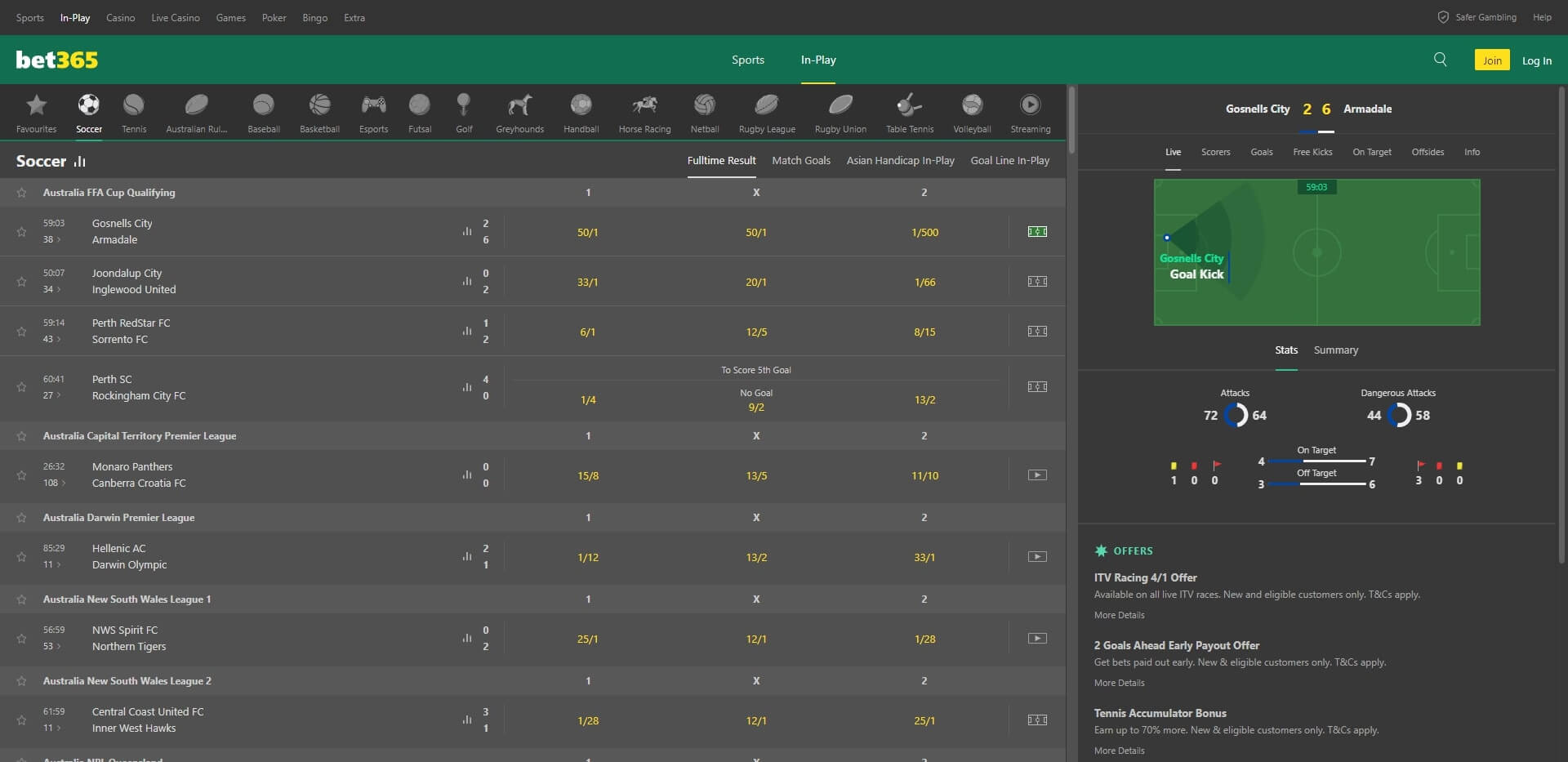Open the Streaming section

1030,112
